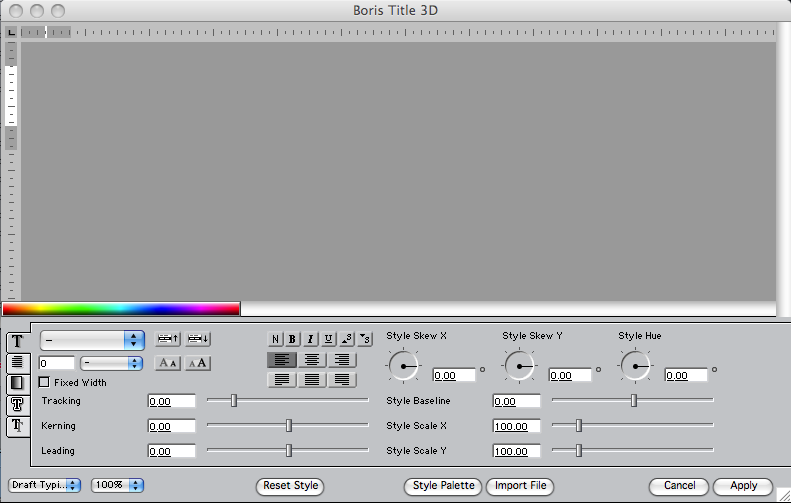The height and width of the screenshot is (503, 791).
Task: Click the Style Skew Y value field
Action: (x=570, y=375)
